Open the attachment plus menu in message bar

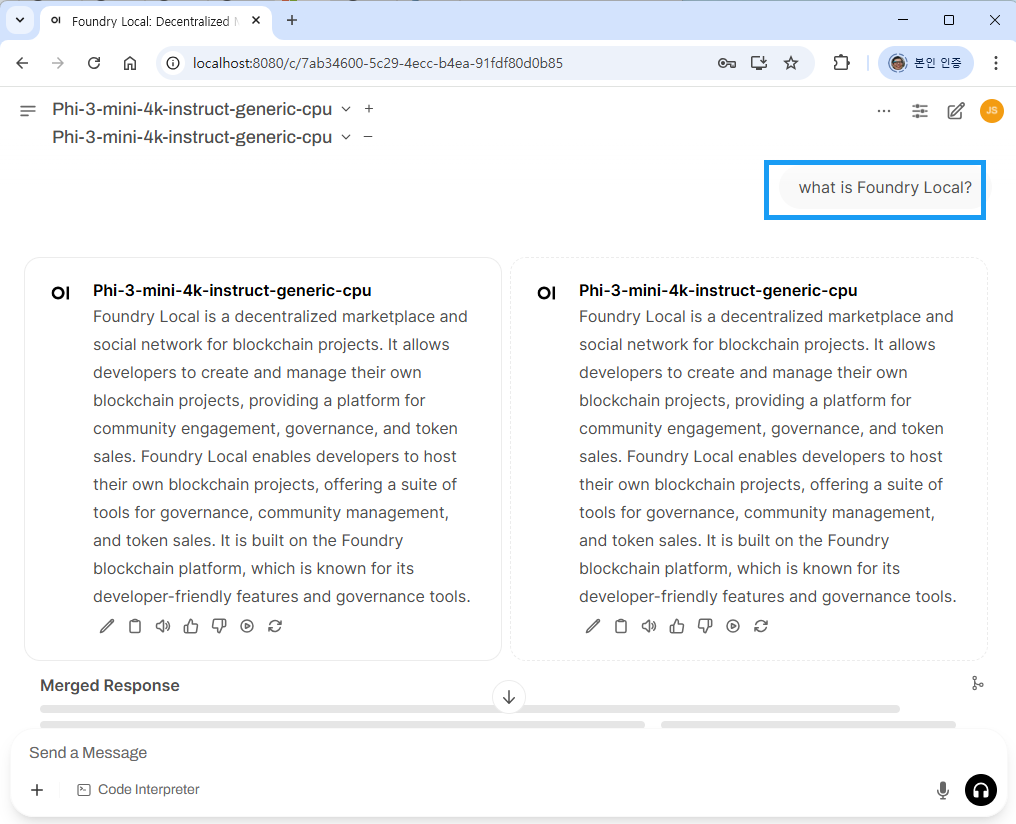[x=37, y=790]
